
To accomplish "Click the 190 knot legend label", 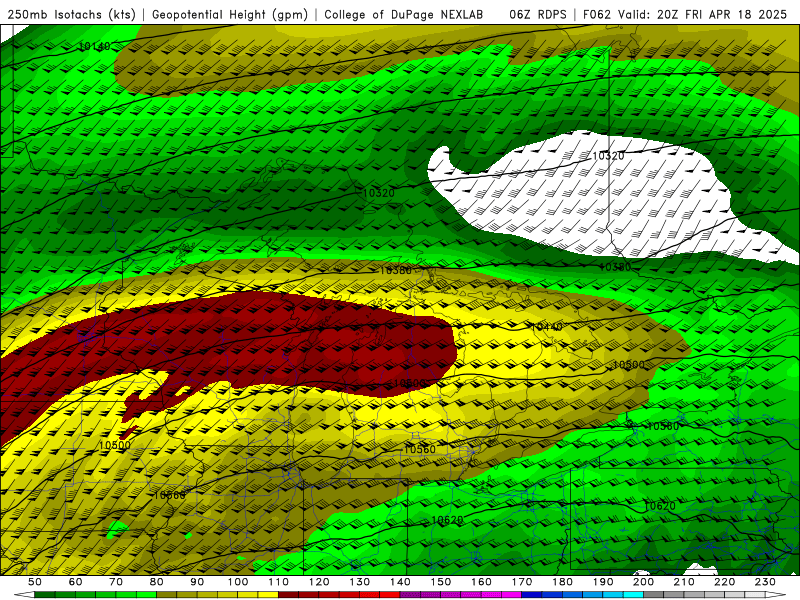I will click(603, 582).
